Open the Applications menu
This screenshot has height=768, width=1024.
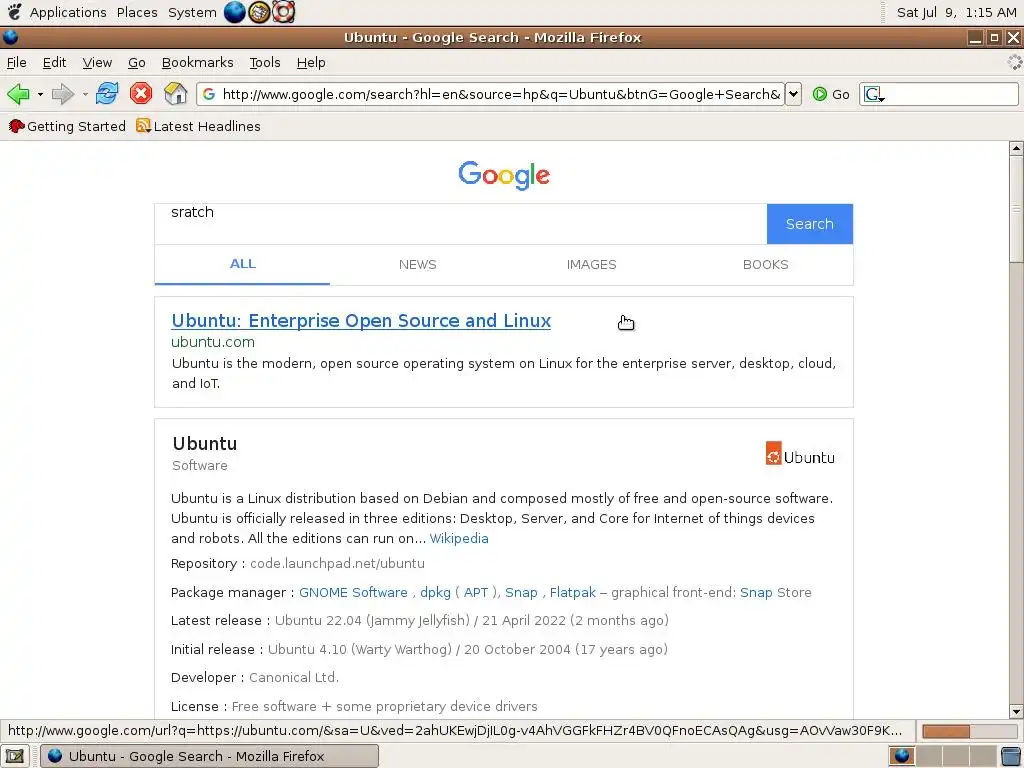tap(68, 12)
